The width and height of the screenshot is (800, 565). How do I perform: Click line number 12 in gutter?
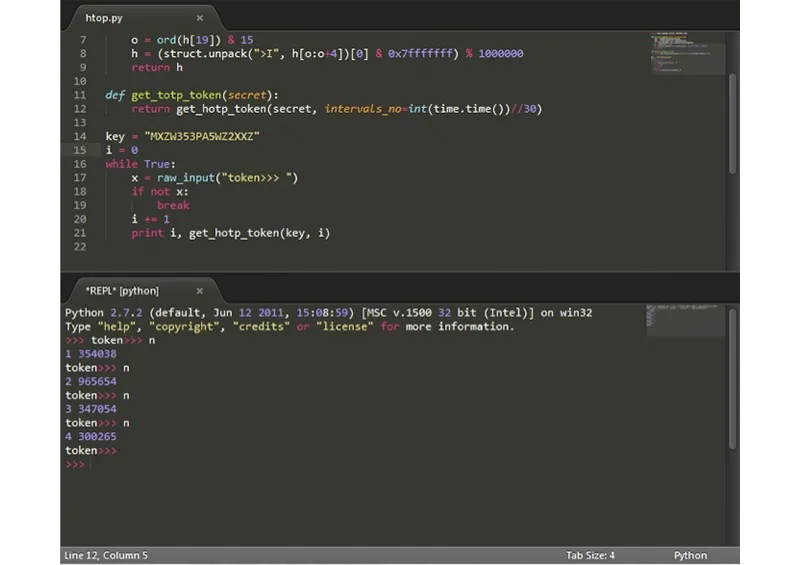tap(80, 109)
